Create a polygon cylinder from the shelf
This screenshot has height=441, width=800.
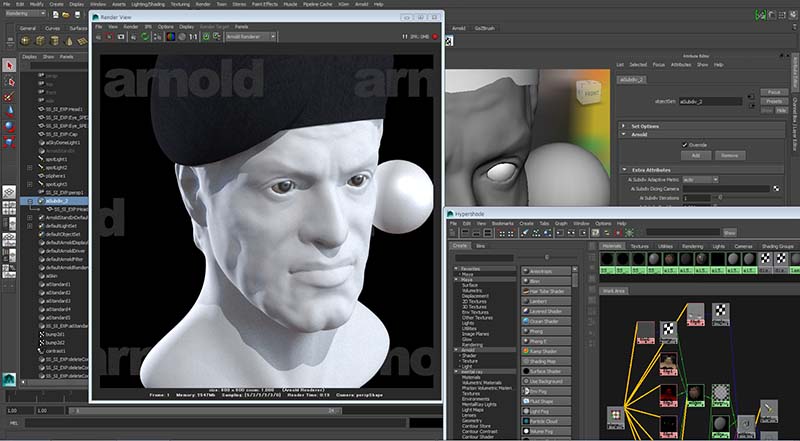click(x=54, y=41)
